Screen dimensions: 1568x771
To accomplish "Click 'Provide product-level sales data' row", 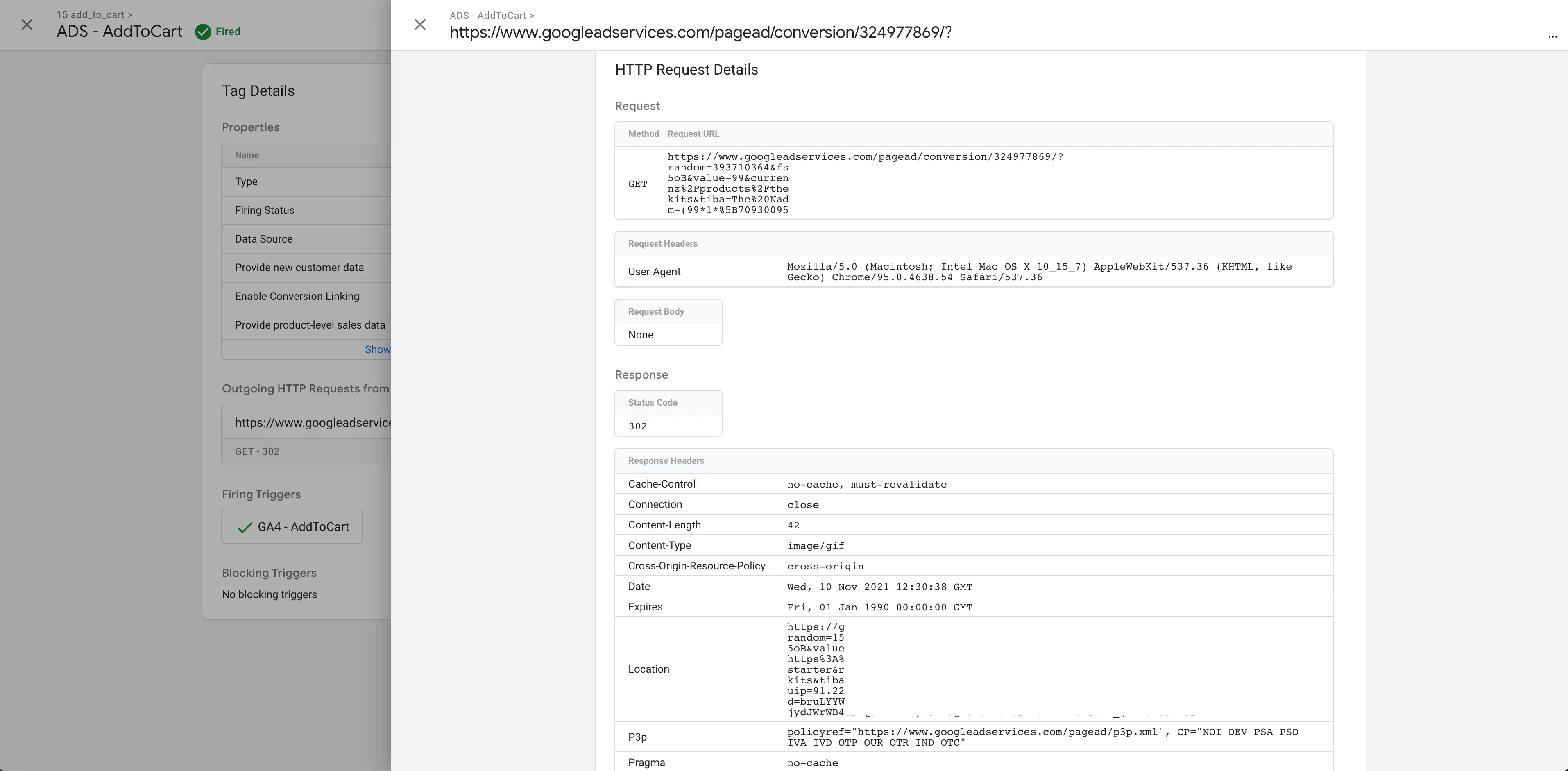I will pos(306,325).
